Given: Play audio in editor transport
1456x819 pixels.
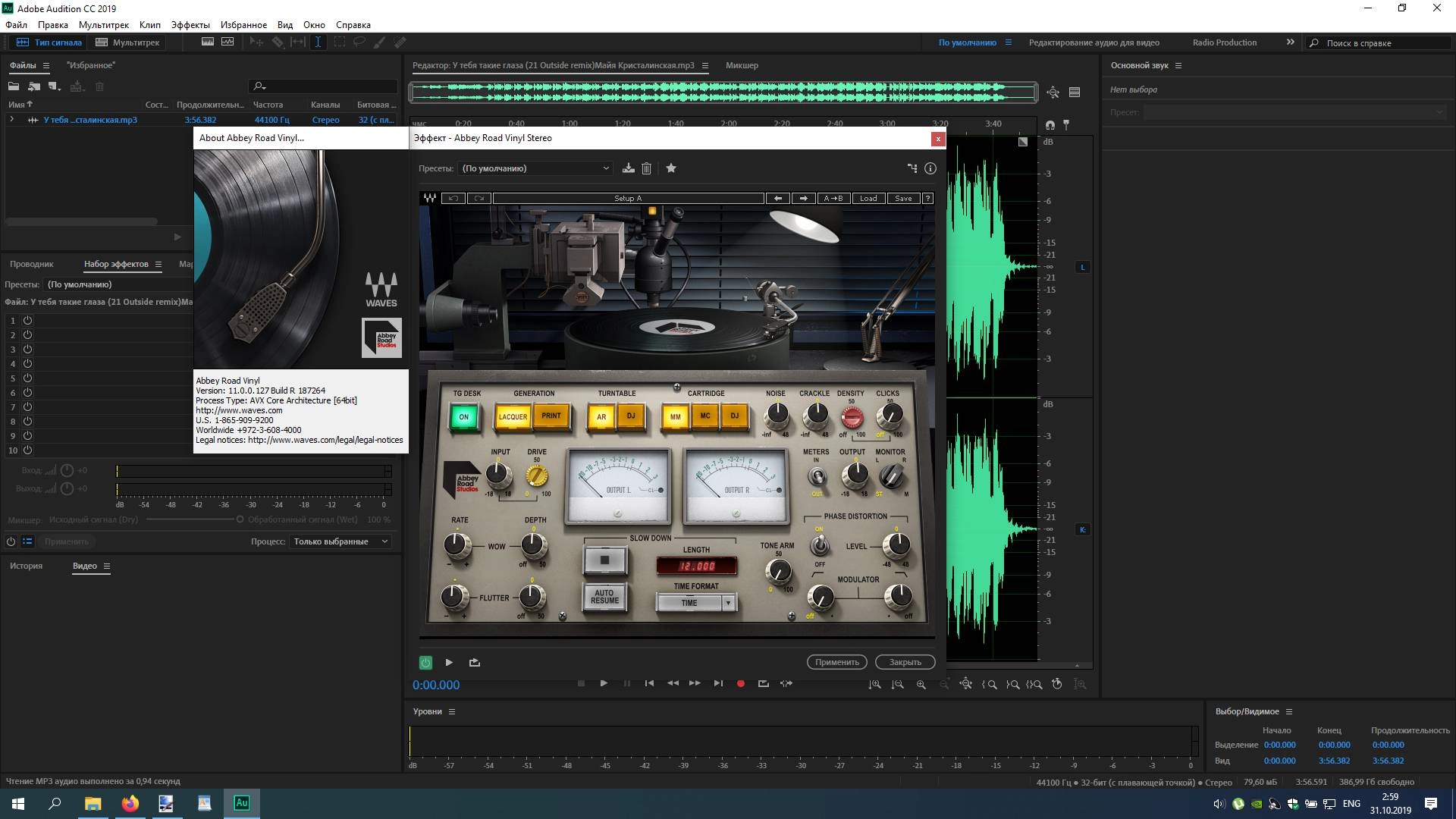Looking at the screenshot, I should pyautogui.click(x=604, y=683).
